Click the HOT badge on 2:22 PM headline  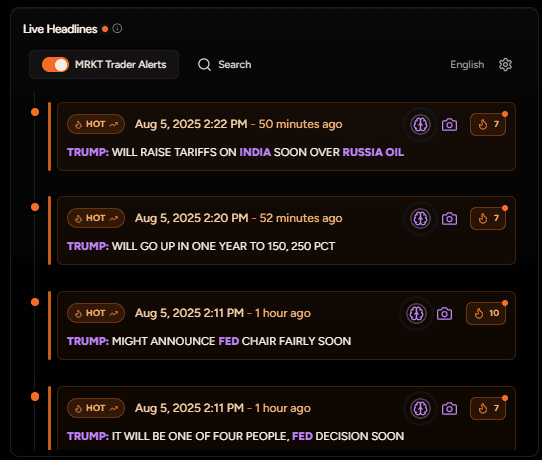pos(96,124)
